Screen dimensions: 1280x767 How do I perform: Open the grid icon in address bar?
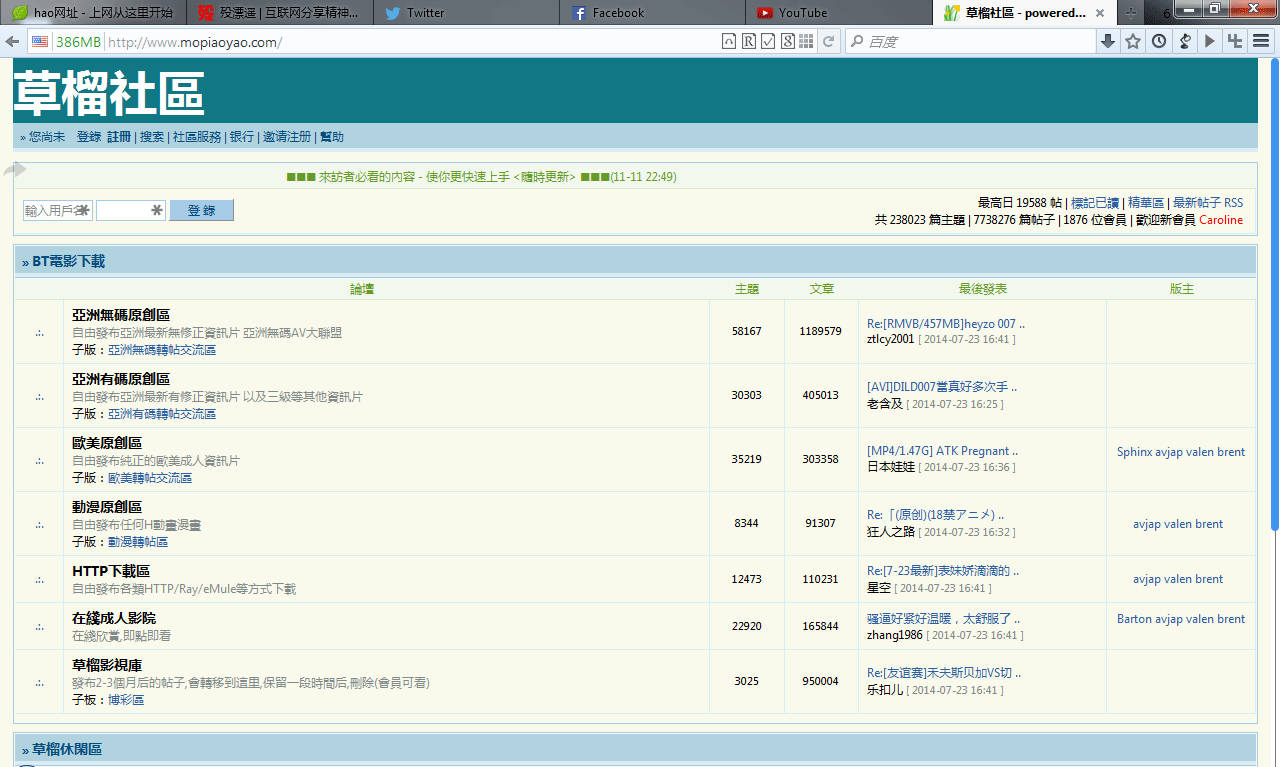pos(806,42)
